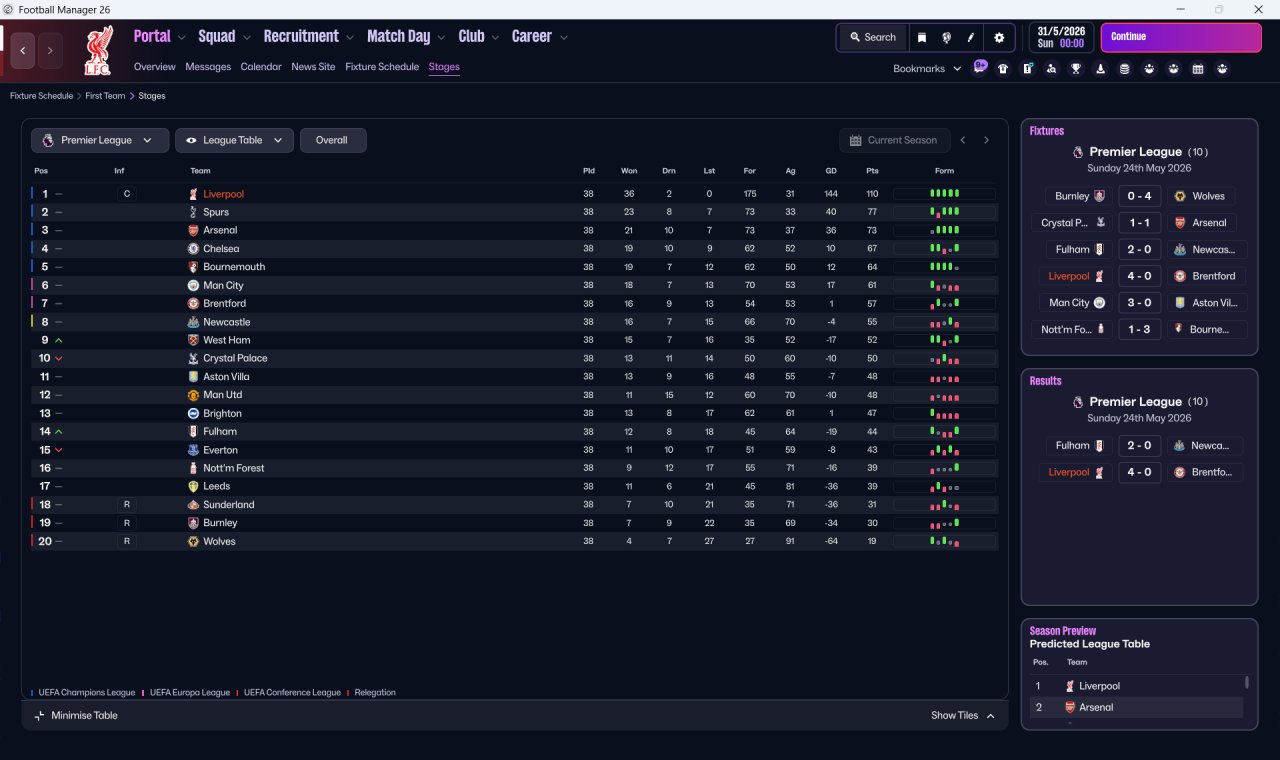This screenshot has height=760, width=1280.
Task: Open the training cone bookmark icon
Action: tap(1100, 69)
